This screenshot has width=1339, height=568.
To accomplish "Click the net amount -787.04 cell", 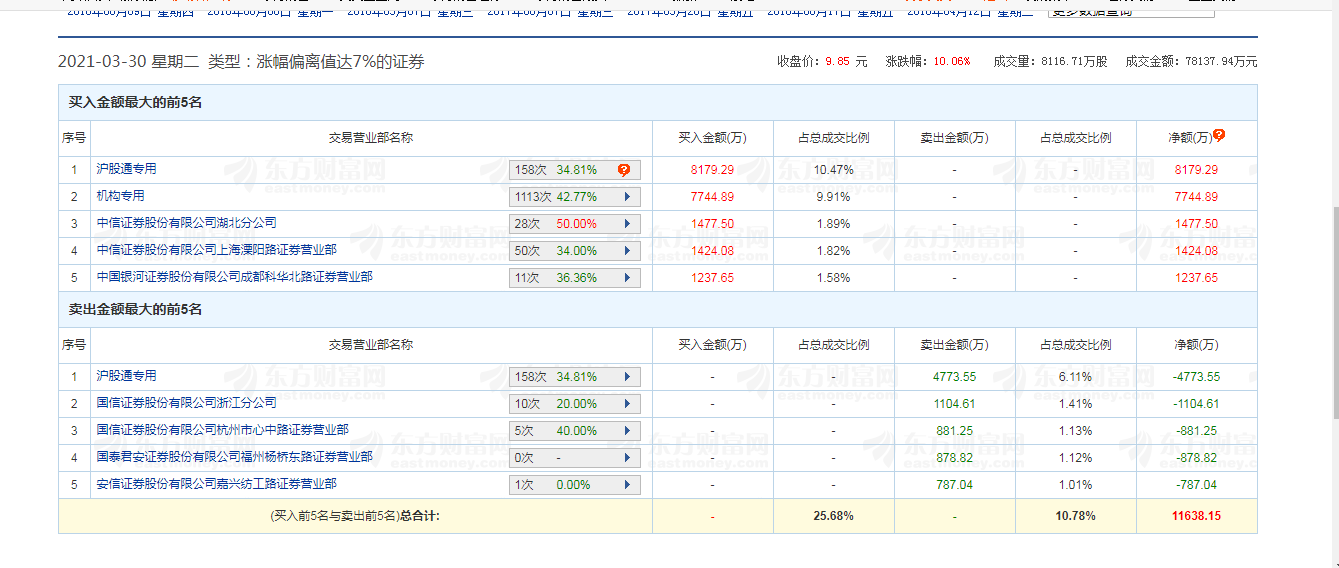I will point(1196,485).
